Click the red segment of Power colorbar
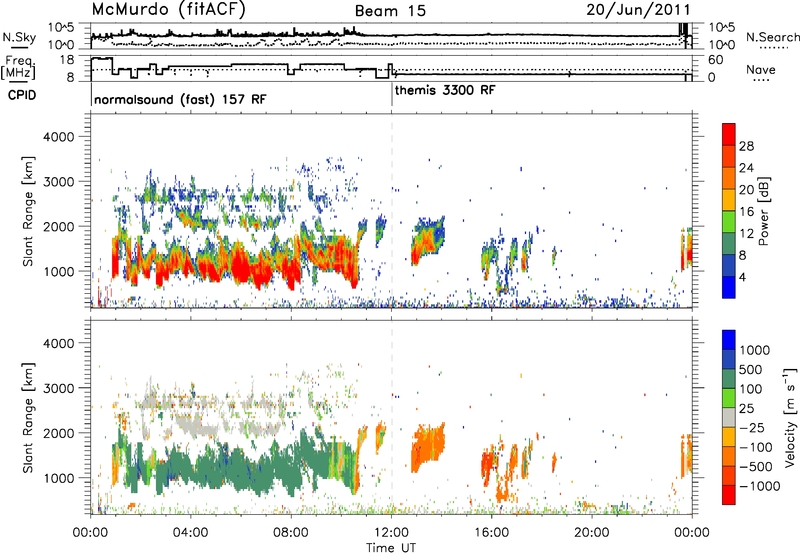Viewport: 800px width, 554px height. click(x=729, y=135)
